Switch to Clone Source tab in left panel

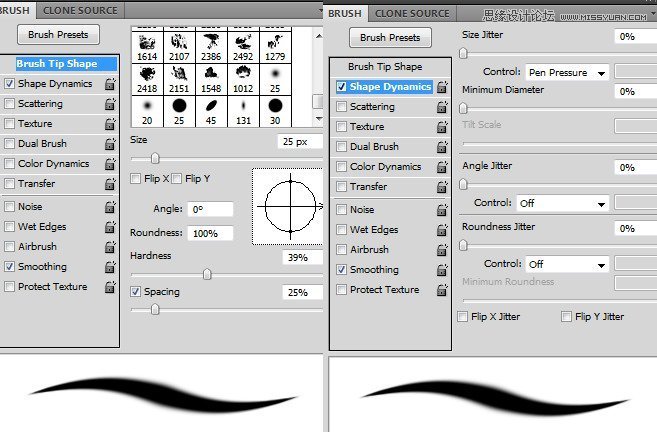pos(80,10)
